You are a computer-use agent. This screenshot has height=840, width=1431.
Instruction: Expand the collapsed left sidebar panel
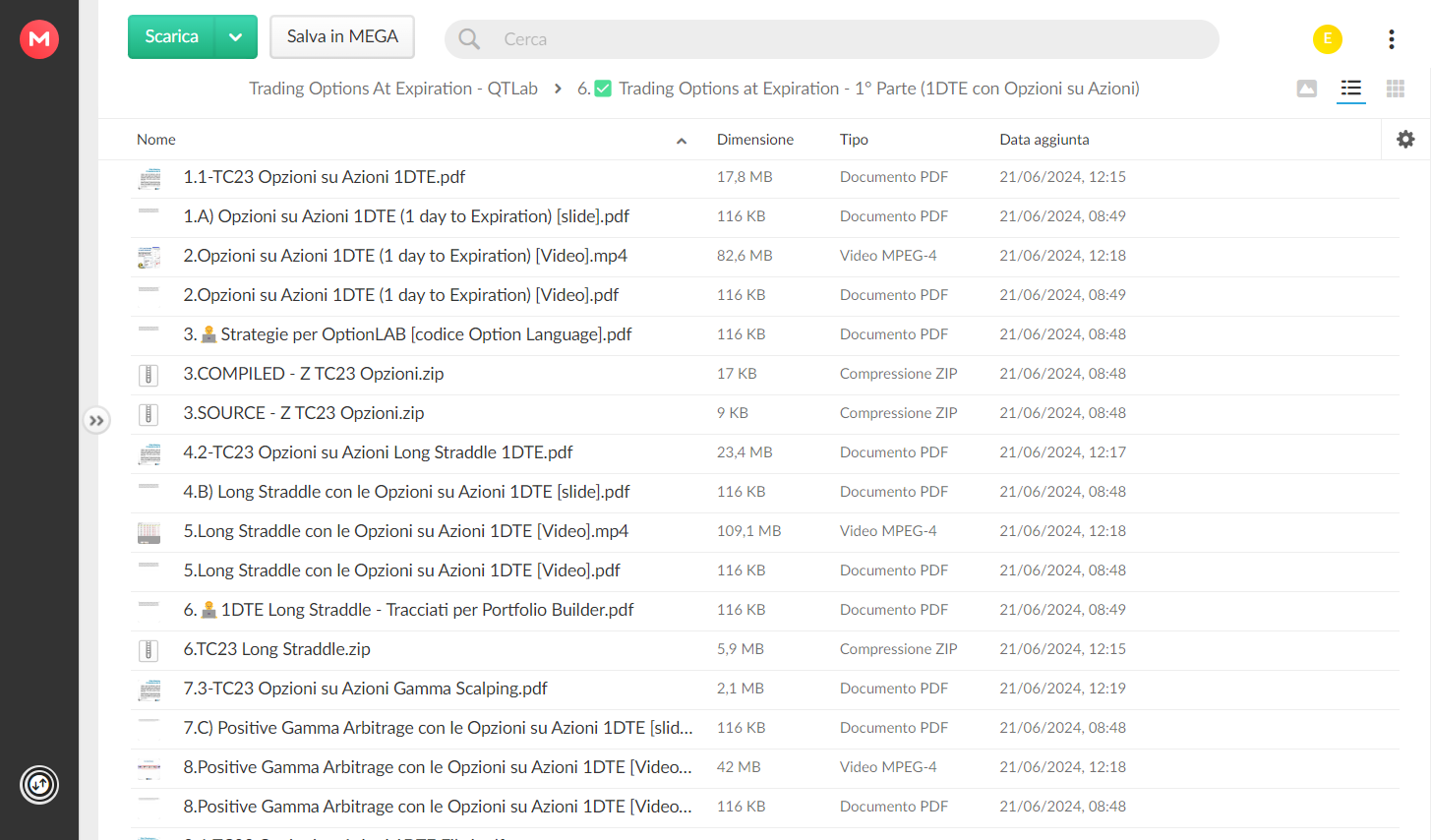96,420
